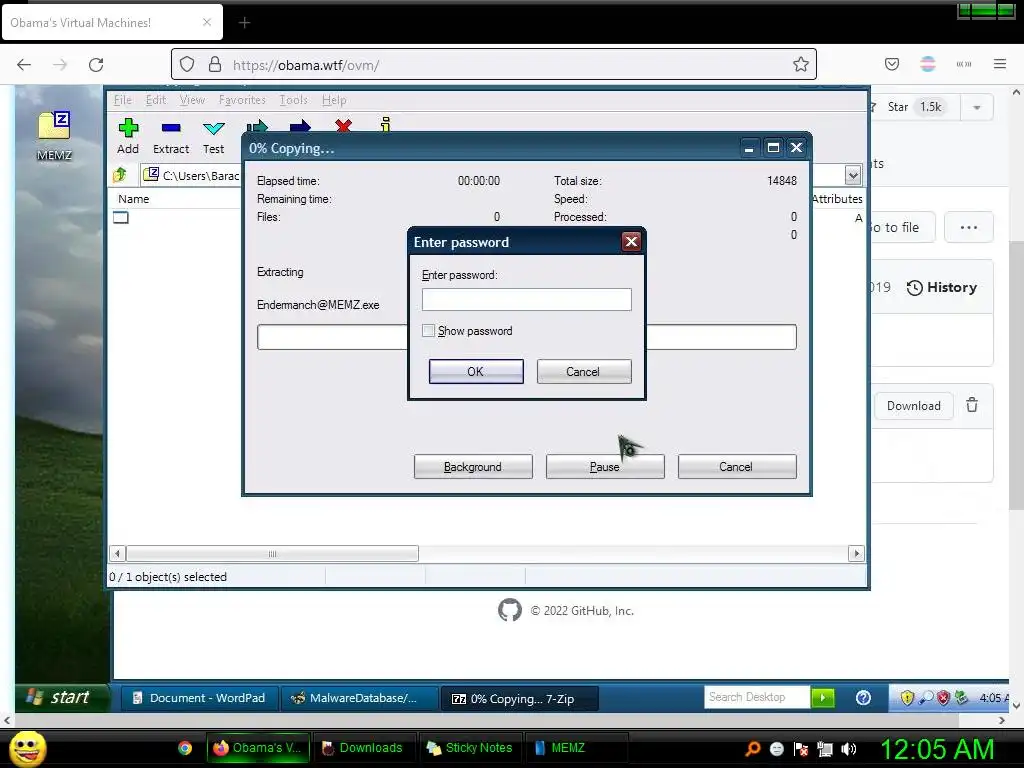The height and width of the screenshot is (768, 1024).
Task: Open a new browser tab with plus
Action: tap(244, 23)
